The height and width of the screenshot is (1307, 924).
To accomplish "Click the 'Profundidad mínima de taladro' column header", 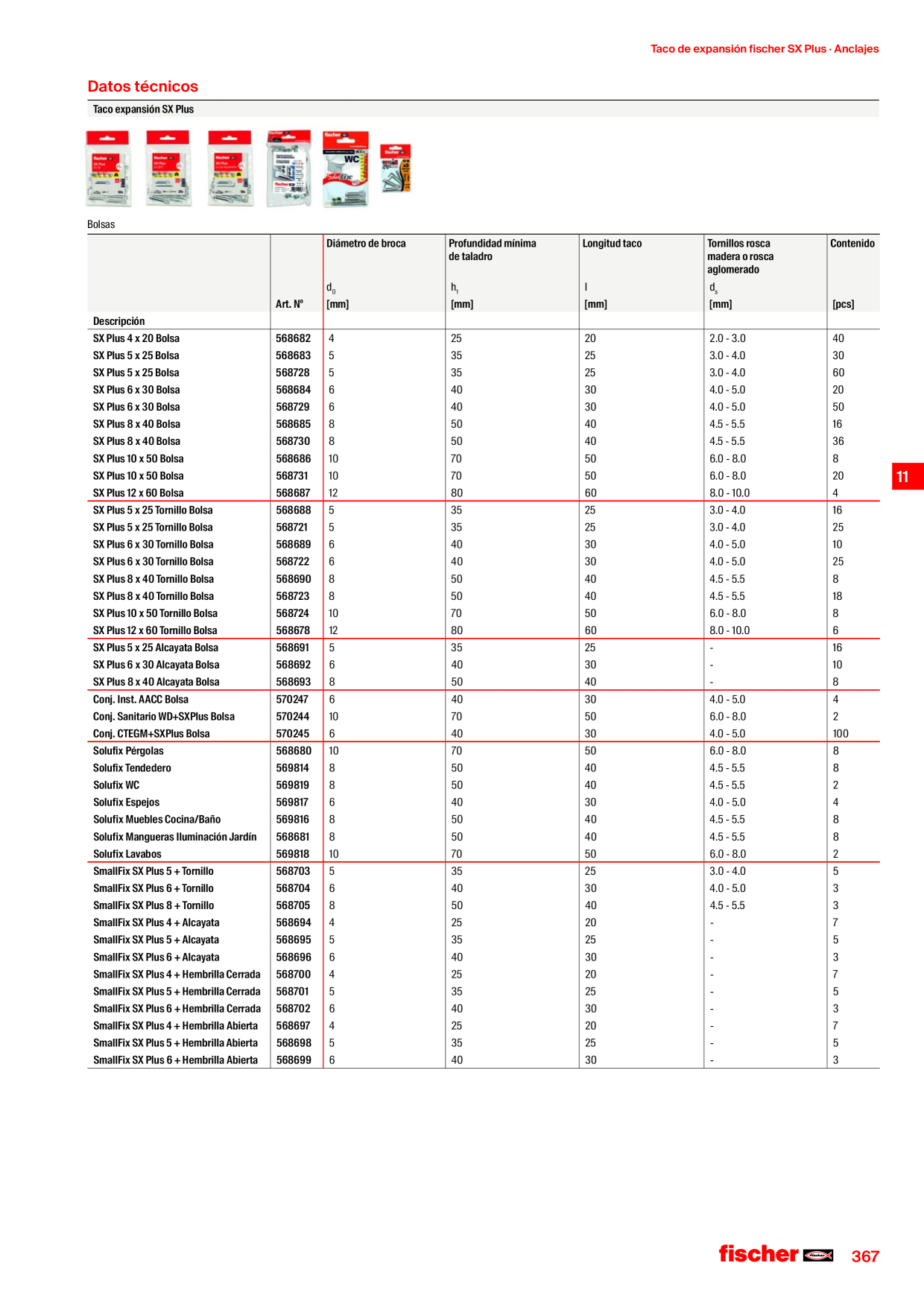I will tap(493, 250).
